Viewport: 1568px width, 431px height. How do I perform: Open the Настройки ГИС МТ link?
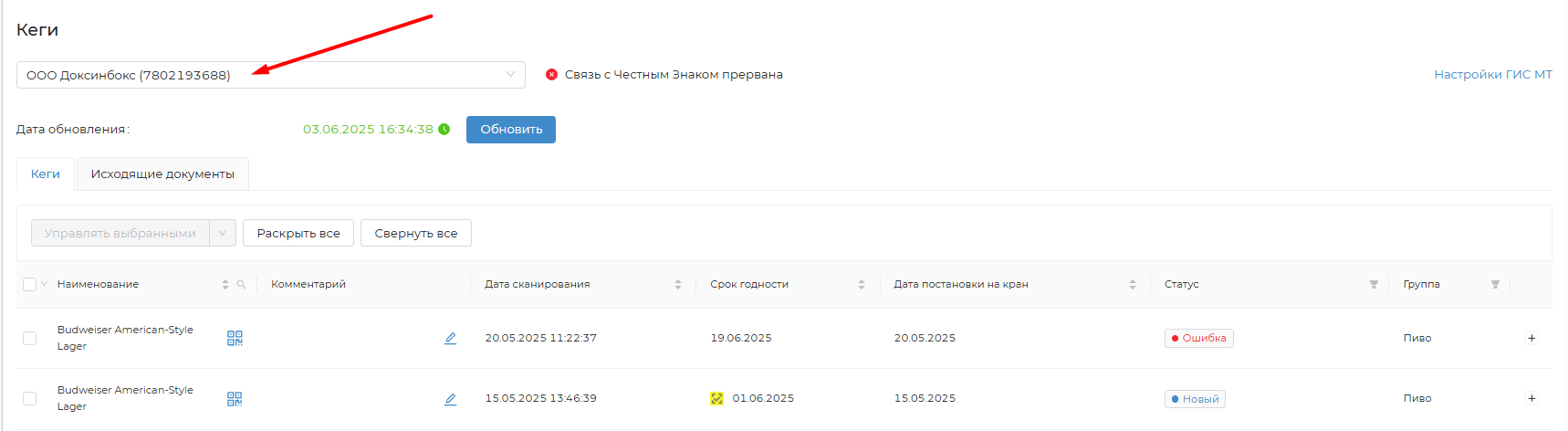pyautogui.click(x=1492, y=75)
